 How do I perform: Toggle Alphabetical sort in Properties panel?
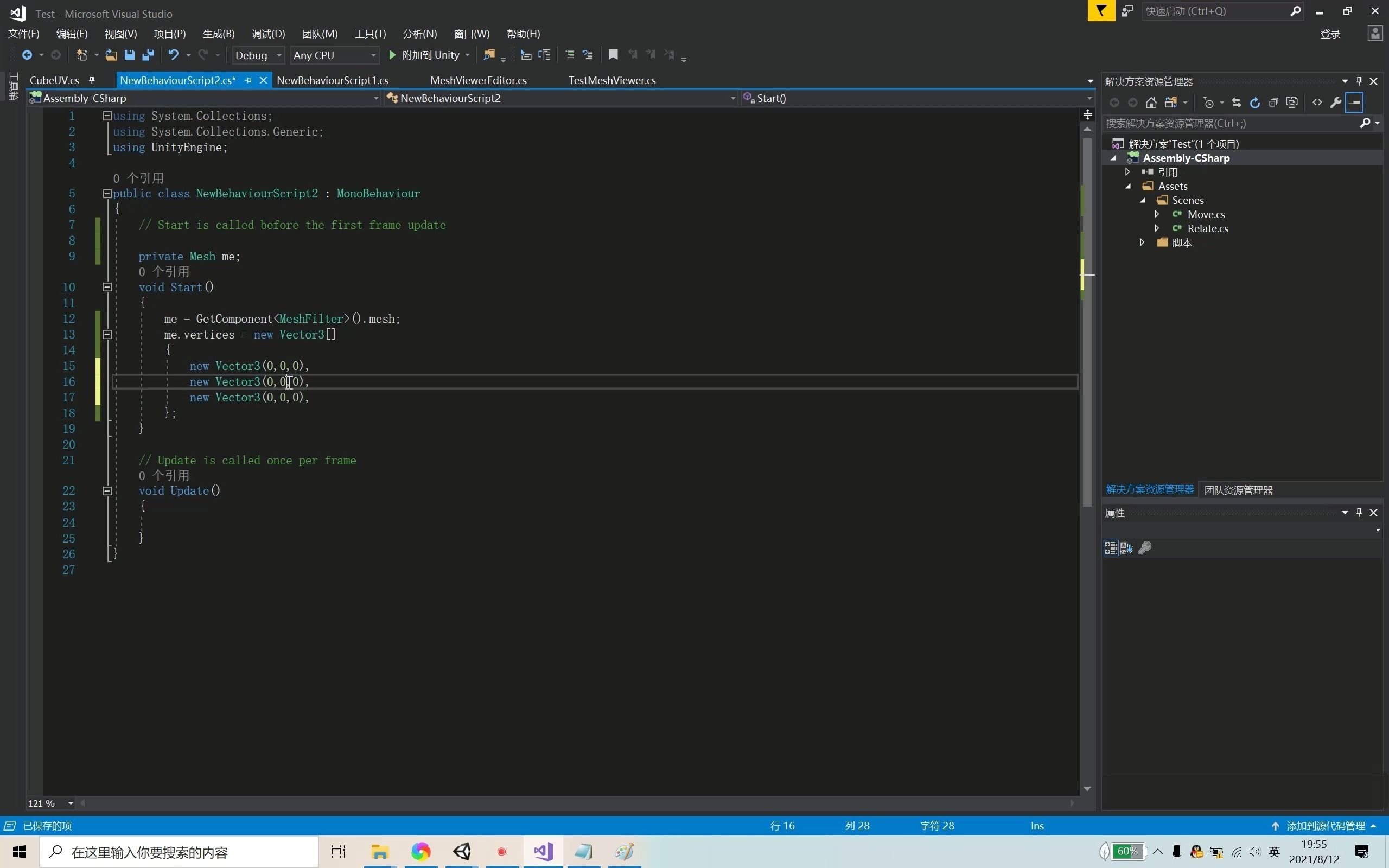(x=1127, y=548)
